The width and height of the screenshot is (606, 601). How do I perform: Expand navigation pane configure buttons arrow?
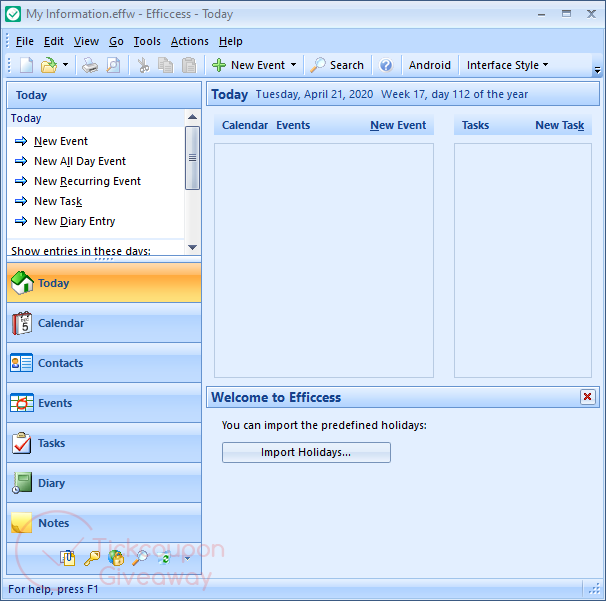pos(187,558)
